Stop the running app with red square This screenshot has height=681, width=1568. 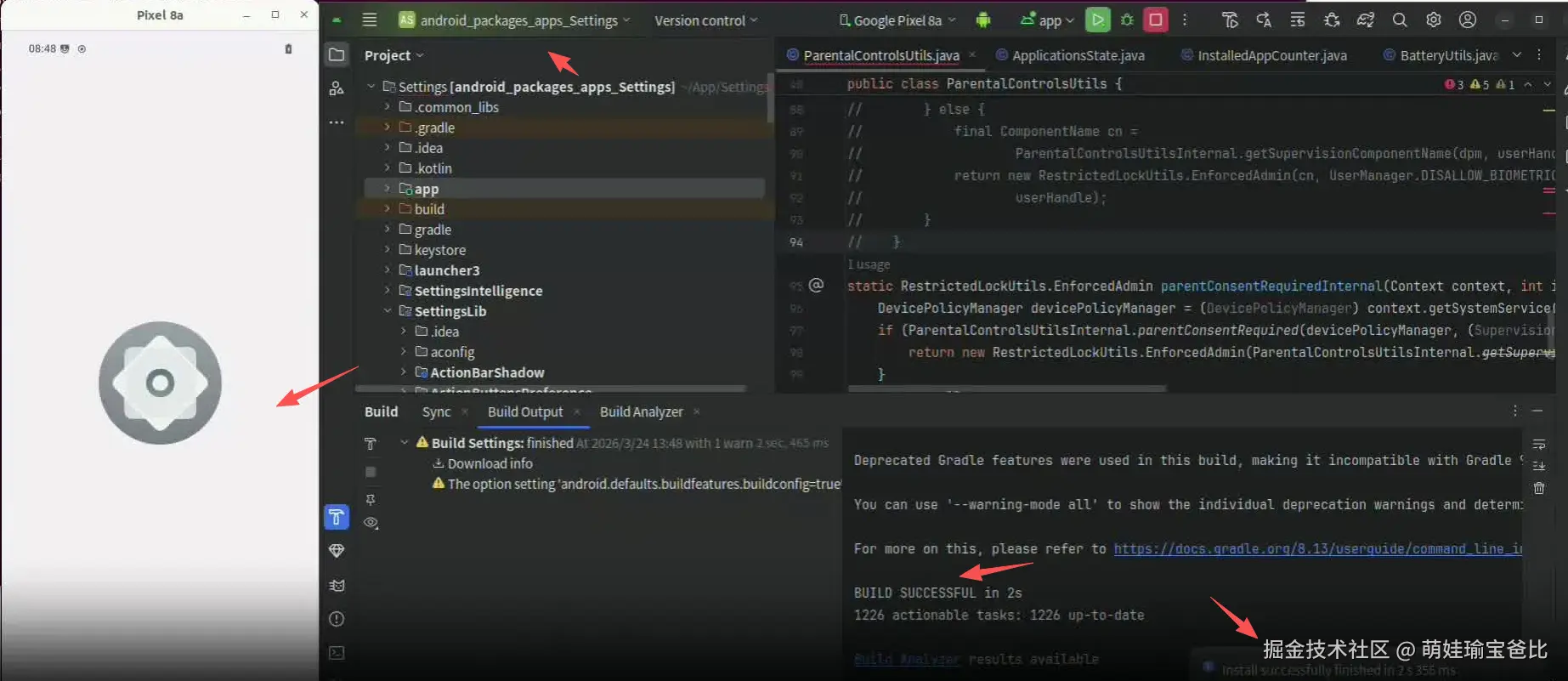1156,20
